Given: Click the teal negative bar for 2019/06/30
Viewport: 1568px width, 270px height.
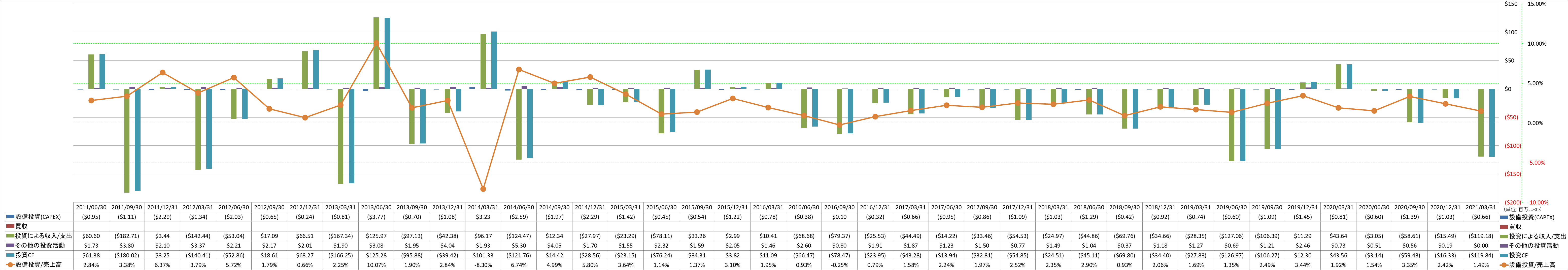Looking at the screenshot, I should [x=1242, y=125].
